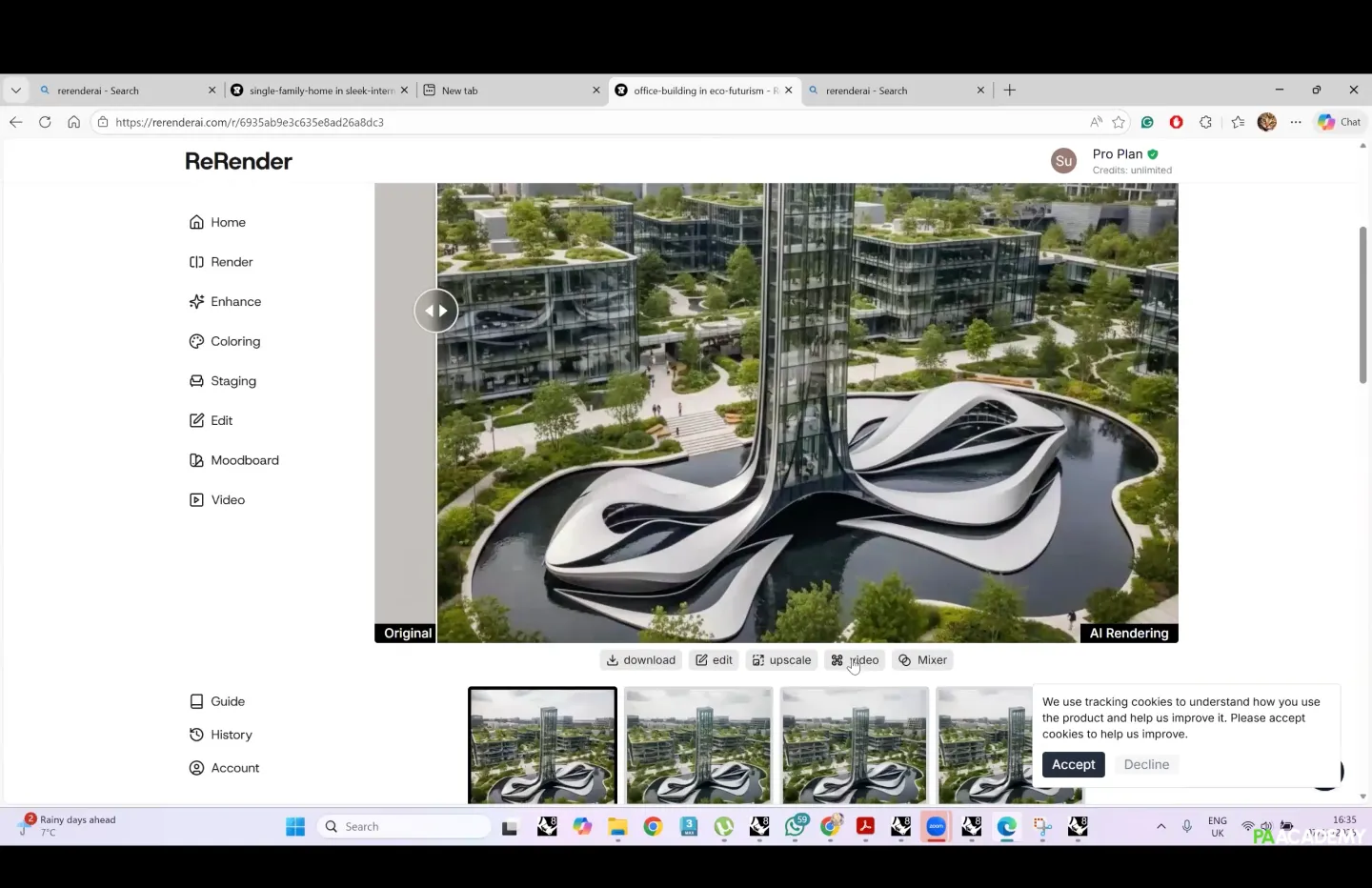Open the Mixer tool
The width and height of the screenshot is (1372, 888).
click(922, 660)
